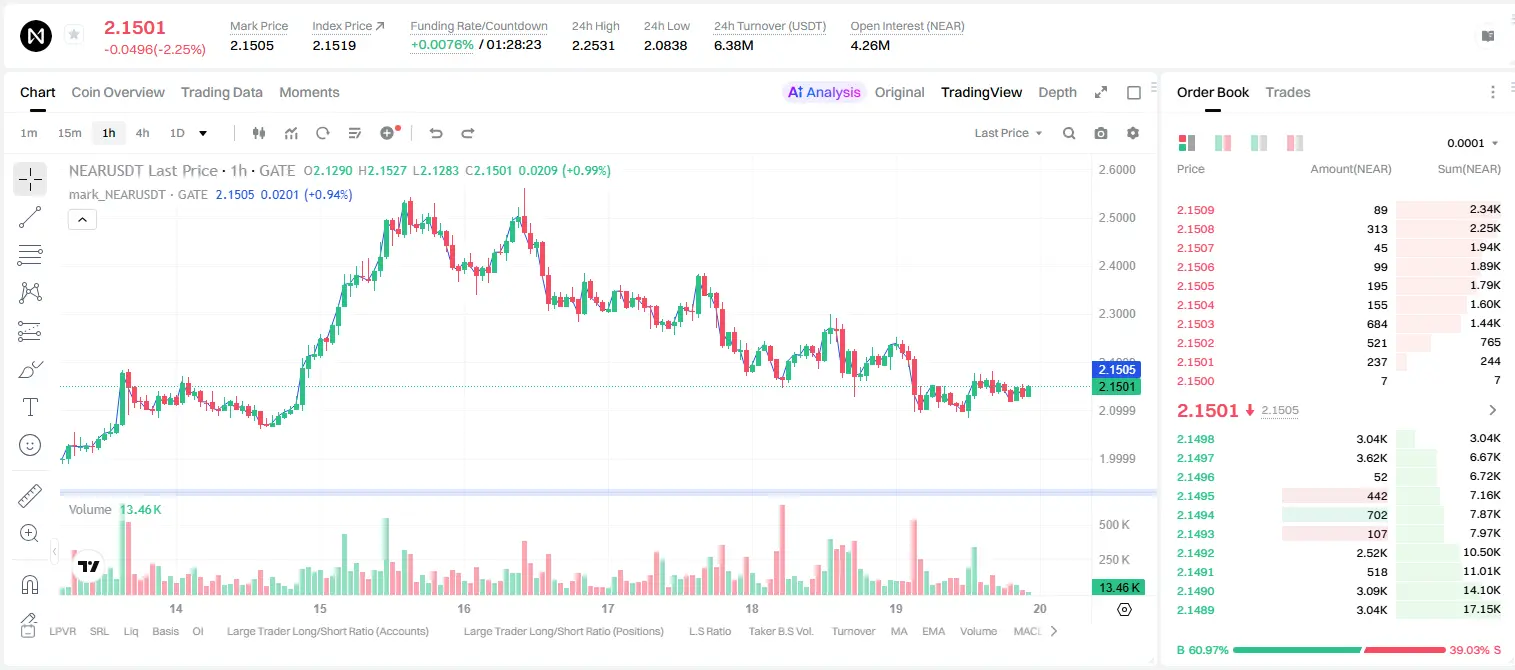Click the chart search magnifier icon
The height and width of the screenshot is (670, 1515).
[x=1069, y=133]
